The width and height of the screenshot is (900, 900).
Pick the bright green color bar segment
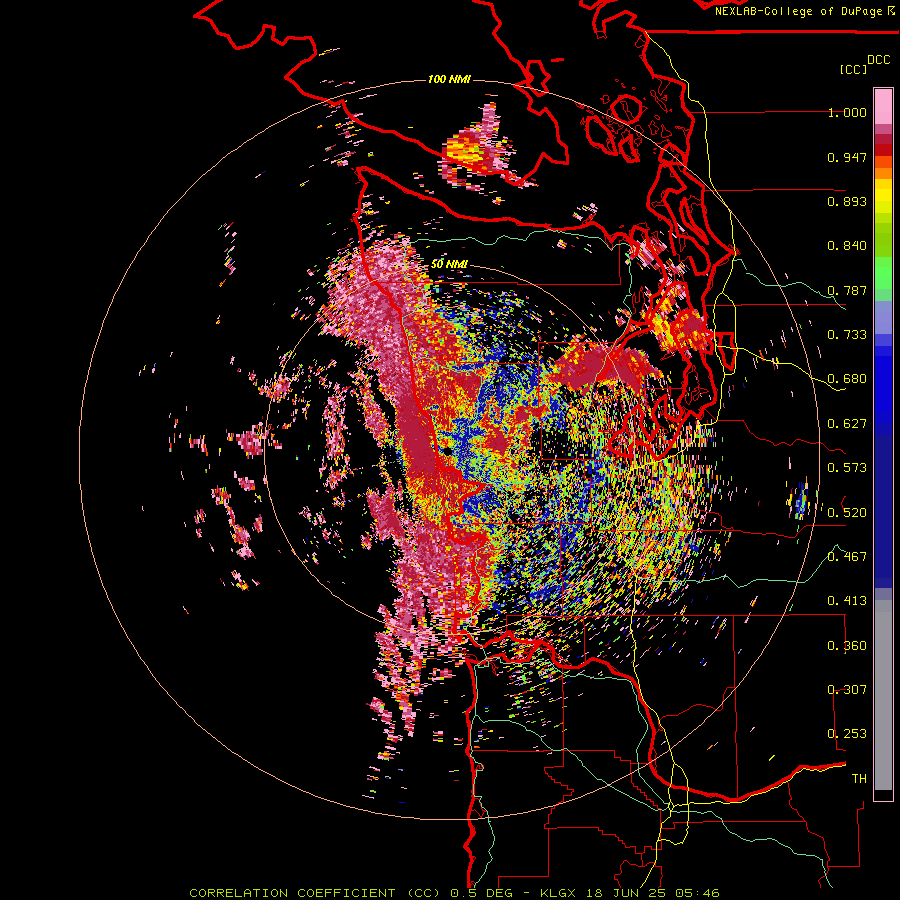[883, 273]
